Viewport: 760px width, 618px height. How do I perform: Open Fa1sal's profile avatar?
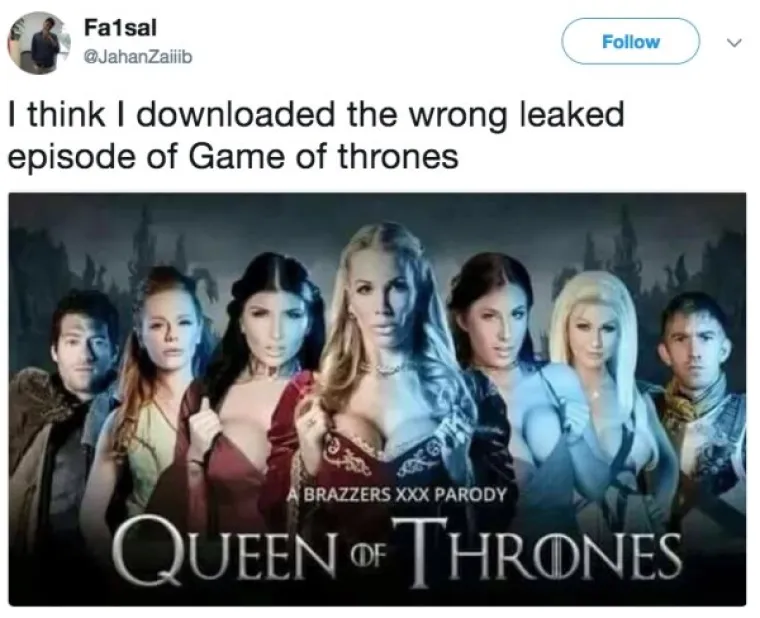[39, 43]
